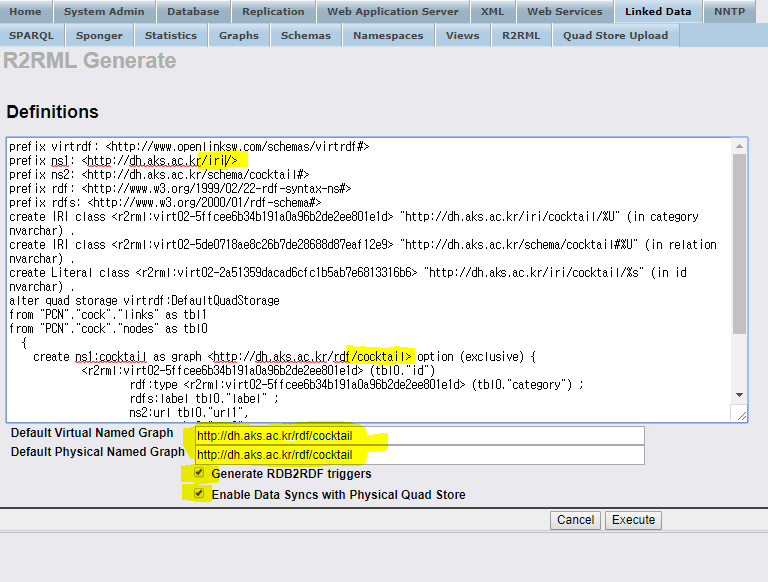Toggle Enable Data Syncs with Physical Quad Store
This screenshot has width=768, height=582.
pyautogui.click(x=200, y=494)
